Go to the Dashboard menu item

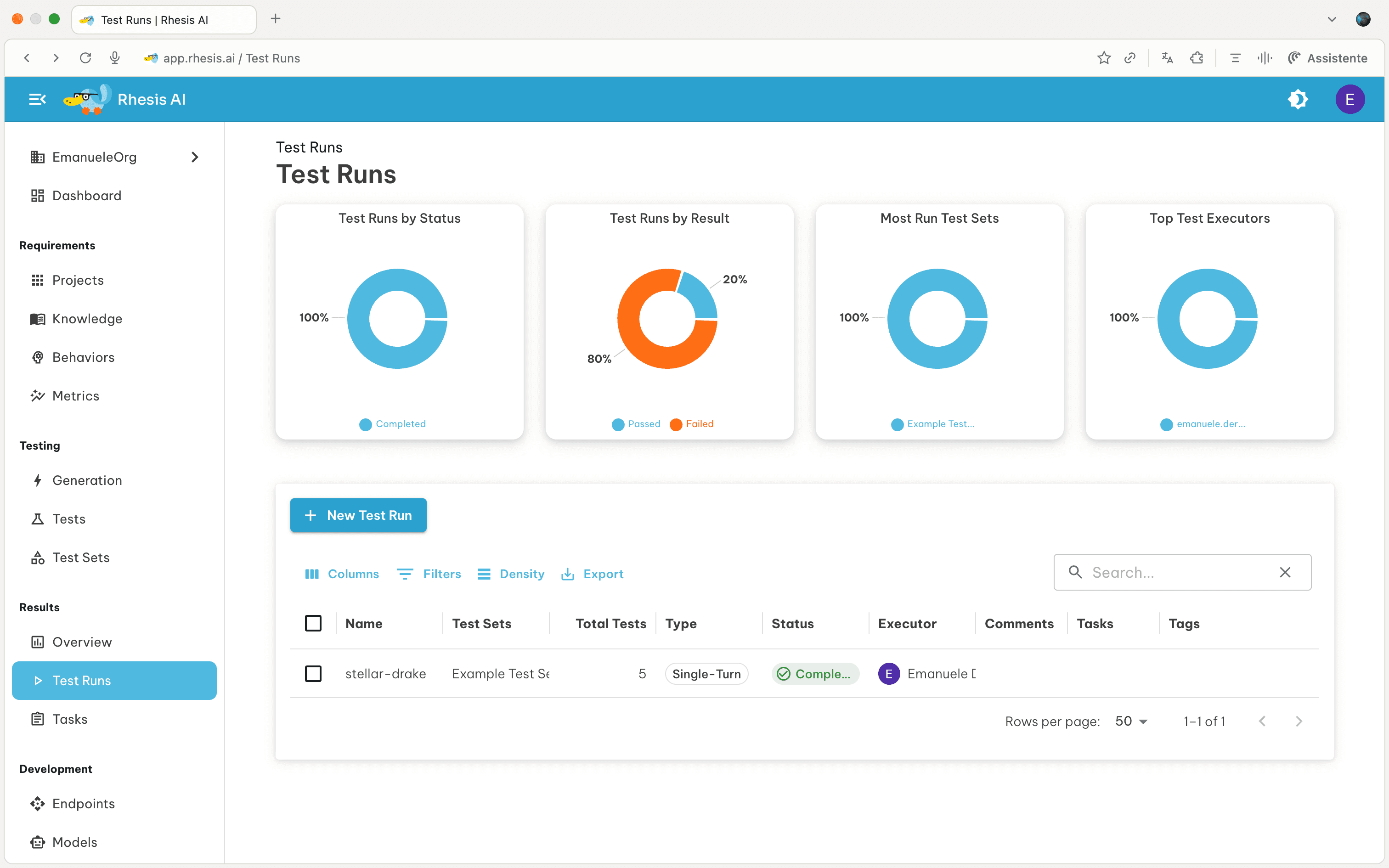point(87,195)
